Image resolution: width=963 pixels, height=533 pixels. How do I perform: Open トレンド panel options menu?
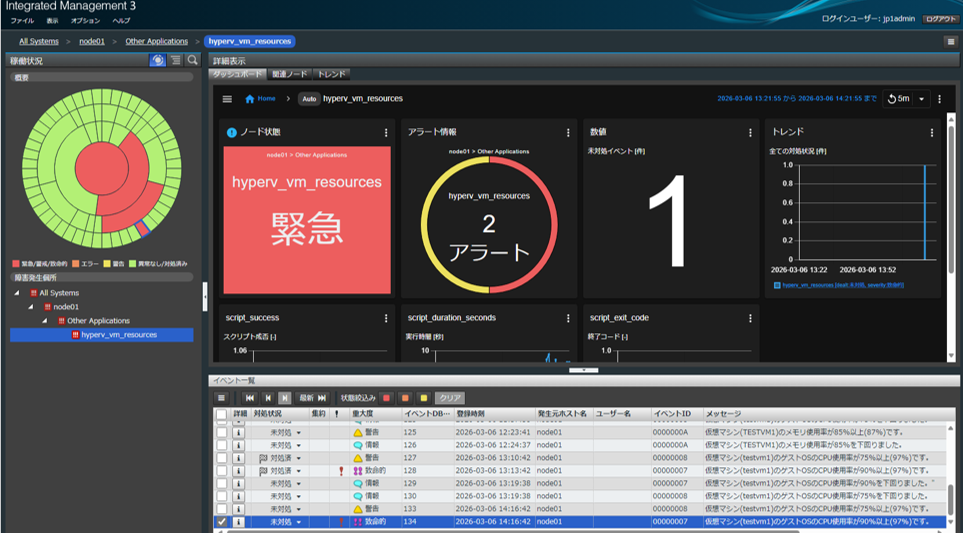[x=932, y=133]
